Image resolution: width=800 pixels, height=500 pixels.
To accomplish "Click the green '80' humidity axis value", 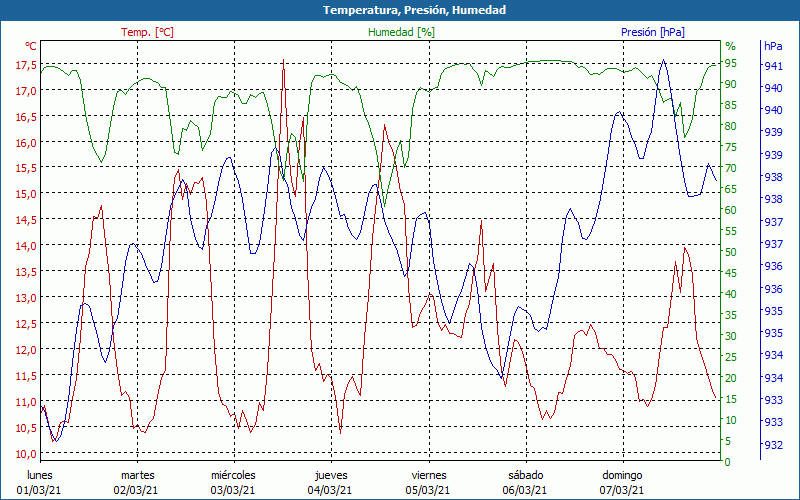I will click(x=731, y=126).
